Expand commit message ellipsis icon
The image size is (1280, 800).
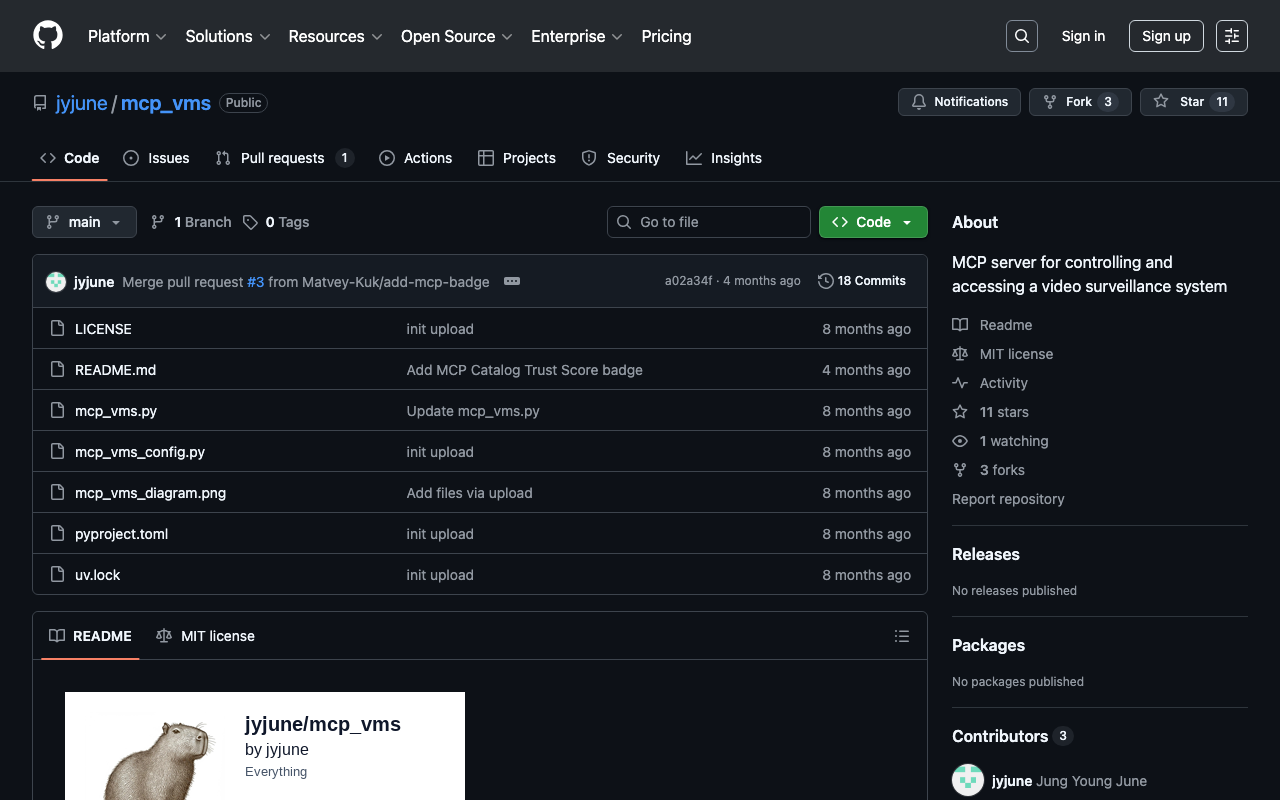[x=512, y=281]
